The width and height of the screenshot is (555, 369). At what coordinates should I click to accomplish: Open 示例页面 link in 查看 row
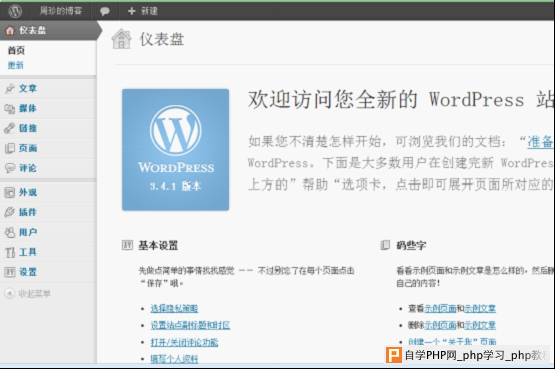point(440,309)
